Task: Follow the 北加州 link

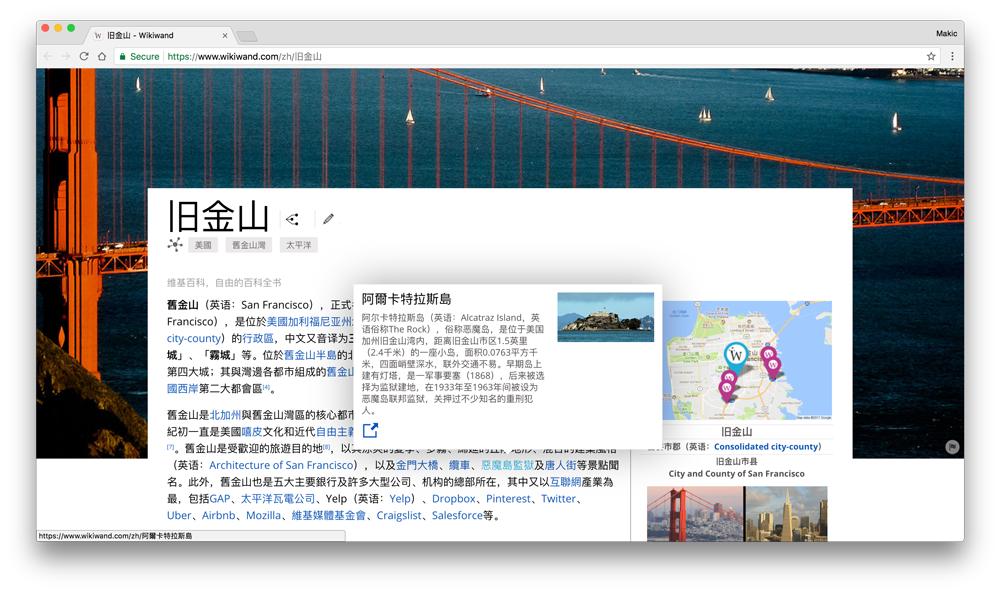Action: click(225, 414)
